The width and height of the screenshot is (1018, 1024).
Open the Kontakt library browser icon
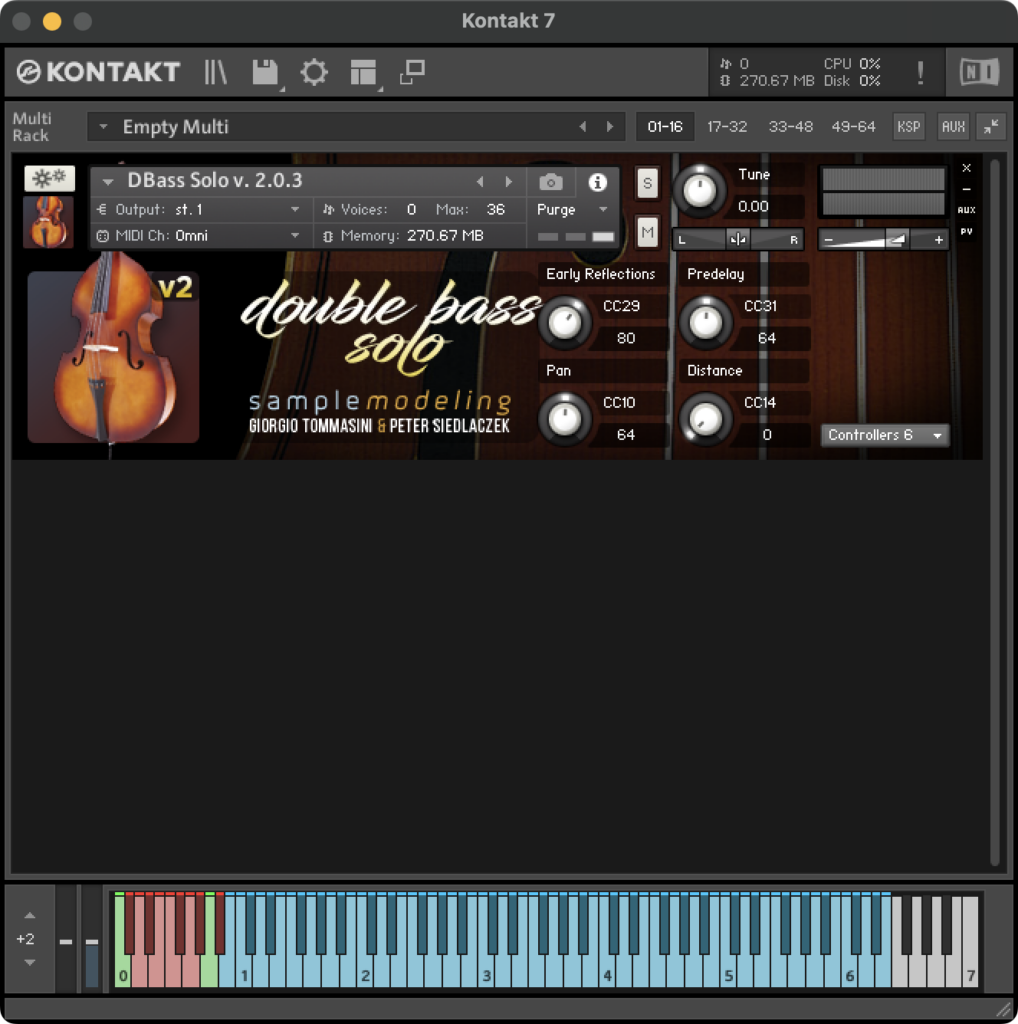point(216,72)
